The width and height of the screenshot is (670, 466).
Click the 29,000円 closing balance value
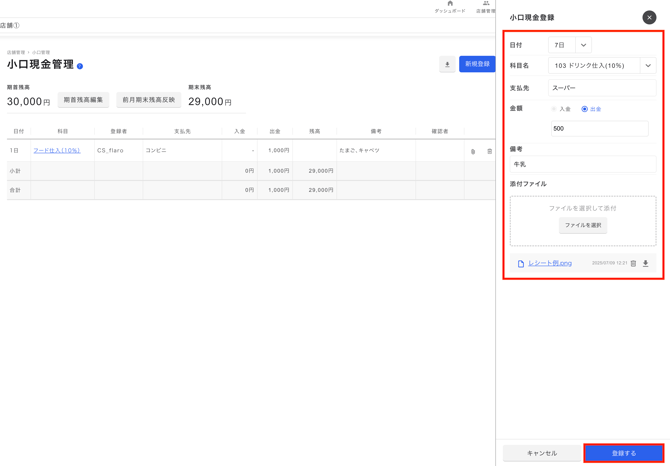coord(210,102)
